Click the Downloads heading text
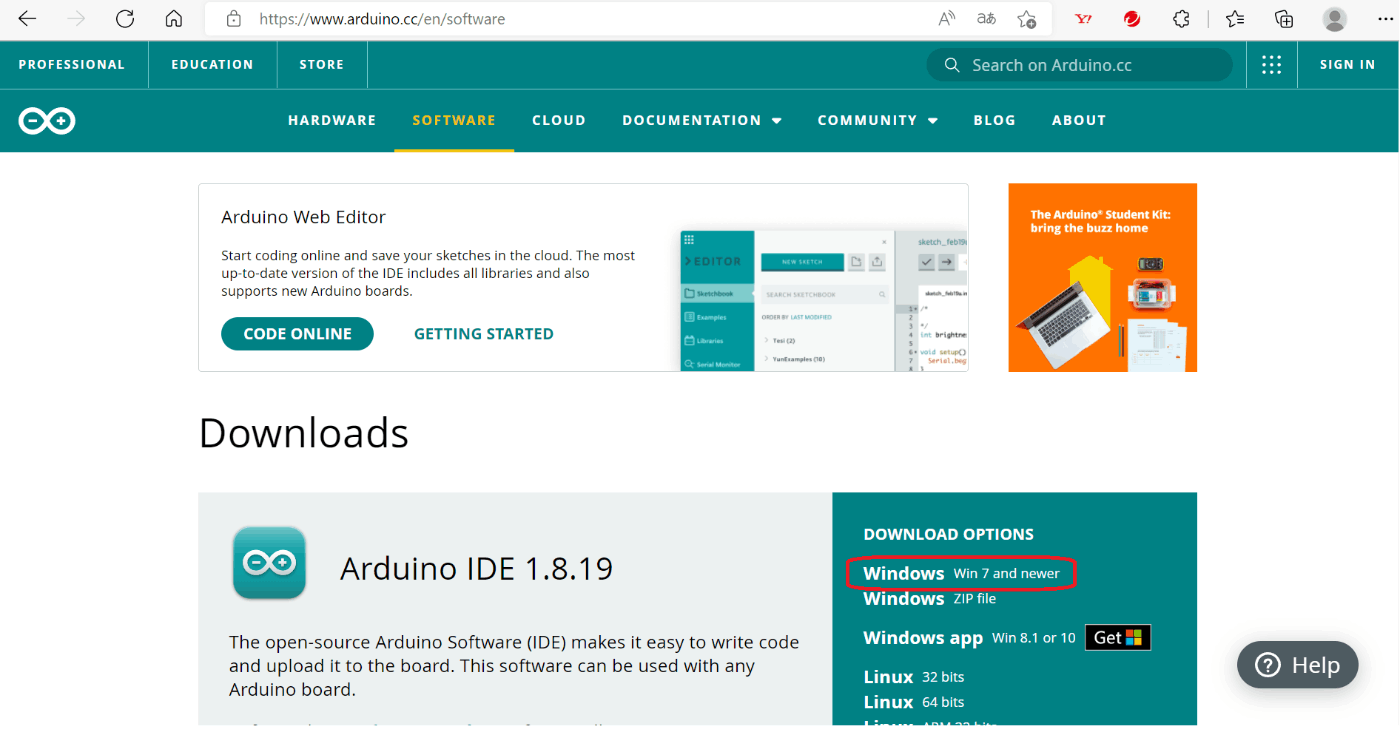This screenshot has height=732, width=1400. [304, 433]
